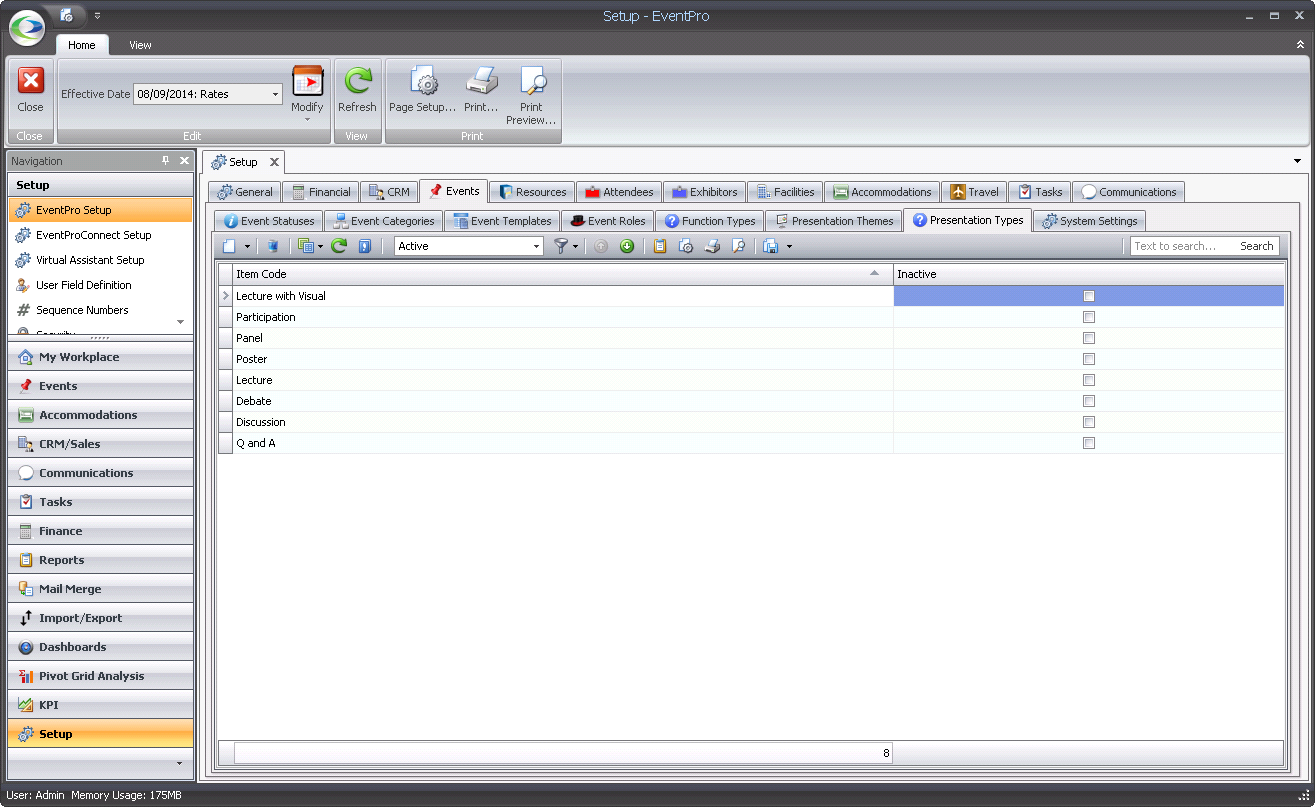Viewport: 1315px width, 807px height.
Task: Click the grid view variants icon
Action: [306, 246]
